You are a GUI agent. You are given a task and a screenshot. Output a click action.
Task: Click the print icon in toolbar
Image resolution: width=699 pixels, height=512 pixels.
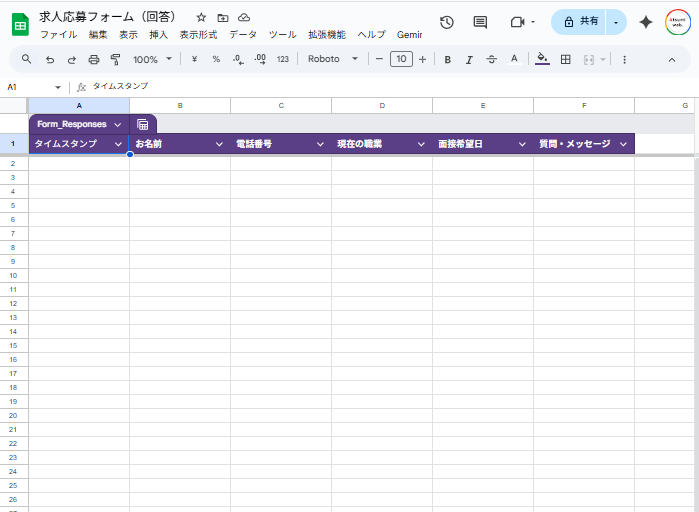coord(93,59)
